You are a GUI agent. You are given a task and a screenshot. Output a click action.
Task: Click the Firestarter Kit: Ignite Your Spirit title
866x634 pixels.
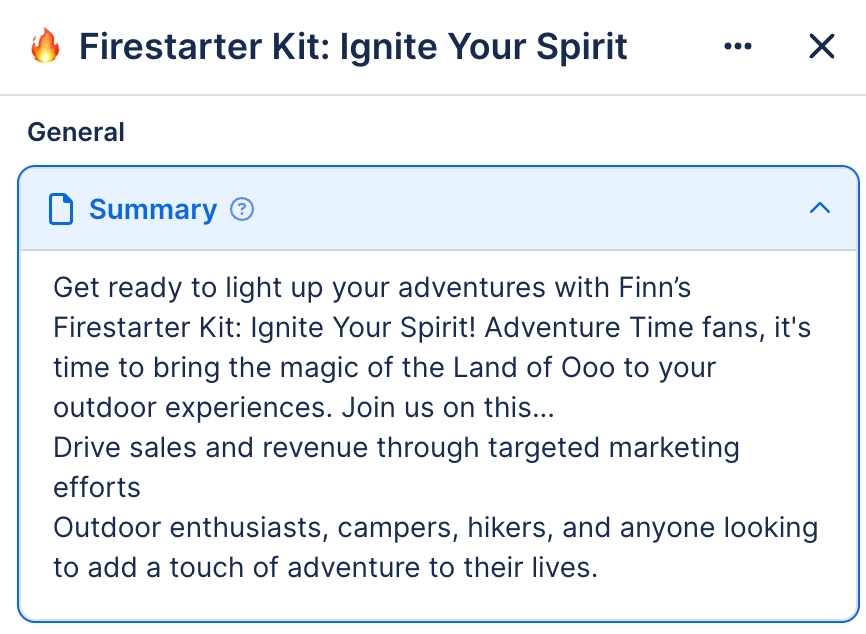[353, 46]
